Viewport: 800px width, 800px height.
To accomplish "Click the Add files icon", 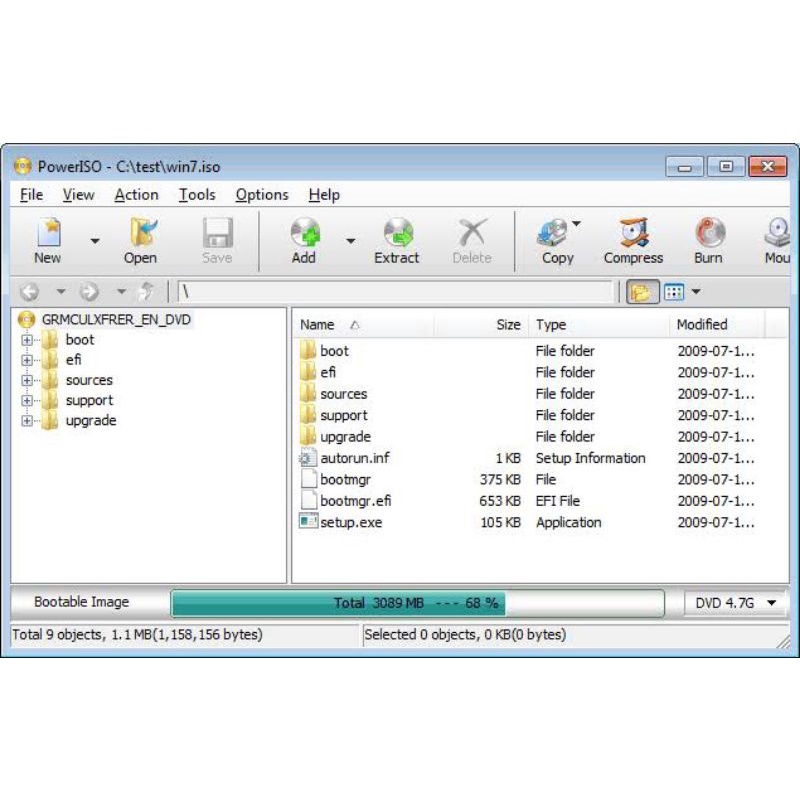I will 305,233.
